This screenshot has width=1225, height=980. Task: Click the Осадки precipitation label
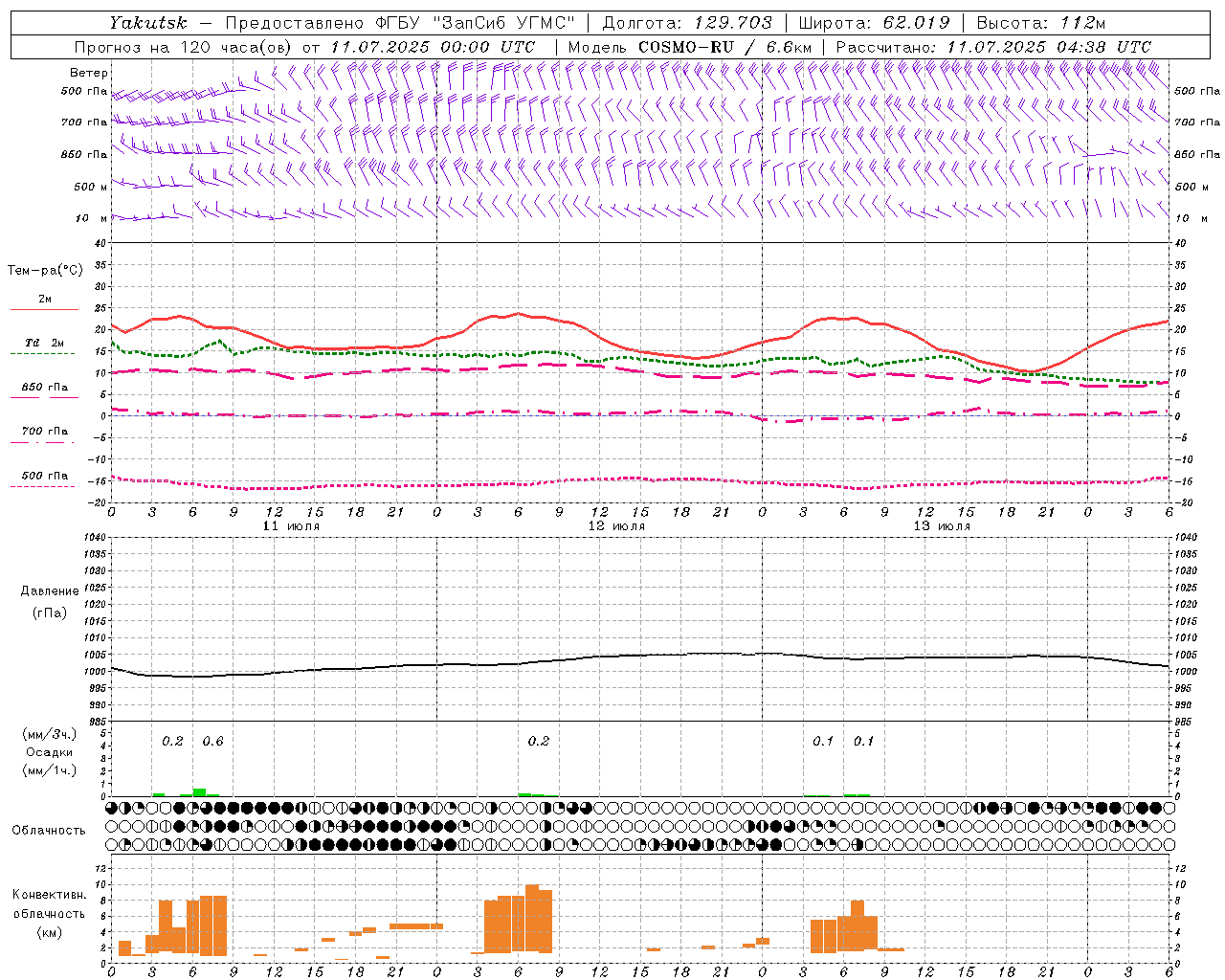(50, 752)
